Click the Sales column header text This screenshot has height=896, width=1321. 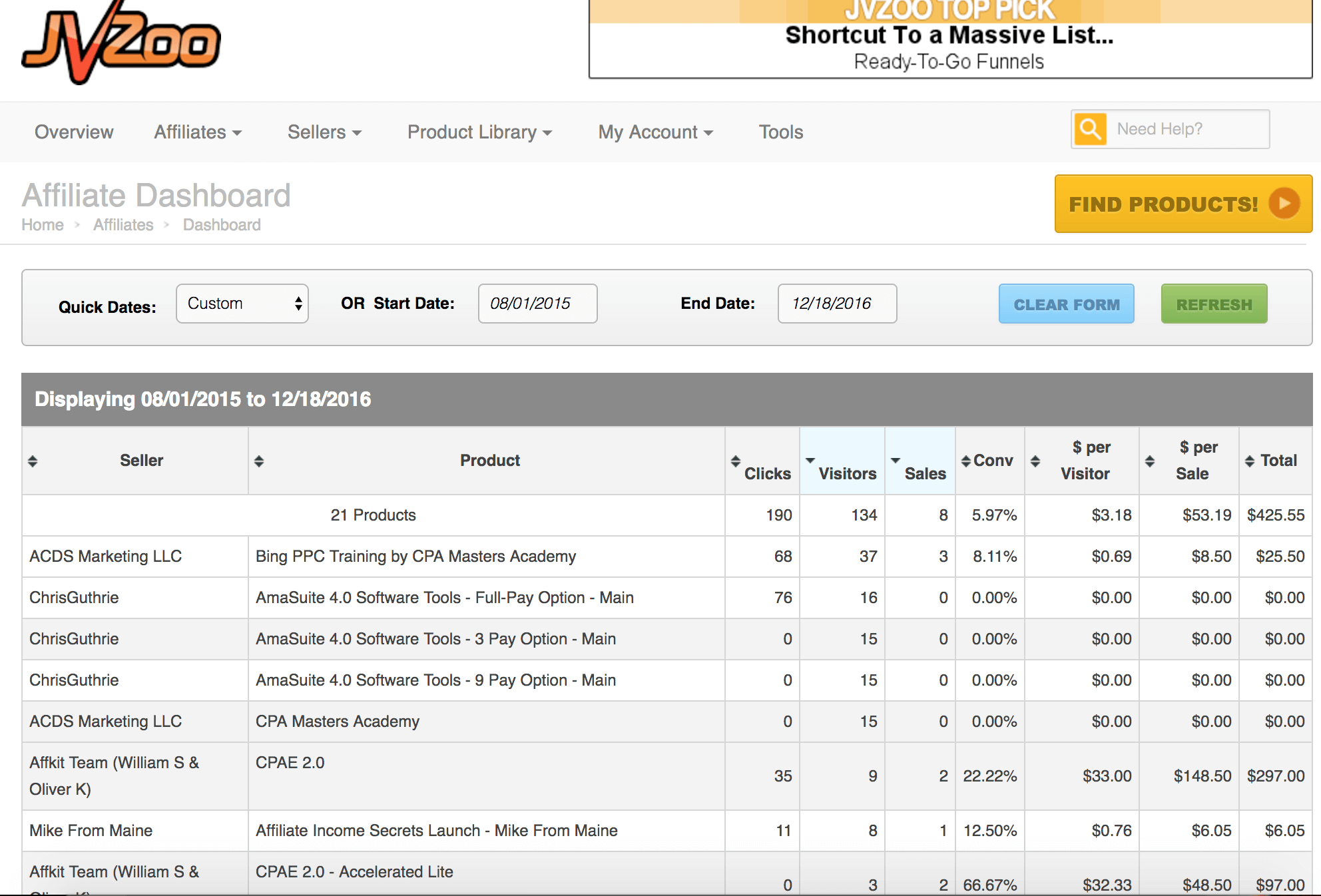point(925,473)
